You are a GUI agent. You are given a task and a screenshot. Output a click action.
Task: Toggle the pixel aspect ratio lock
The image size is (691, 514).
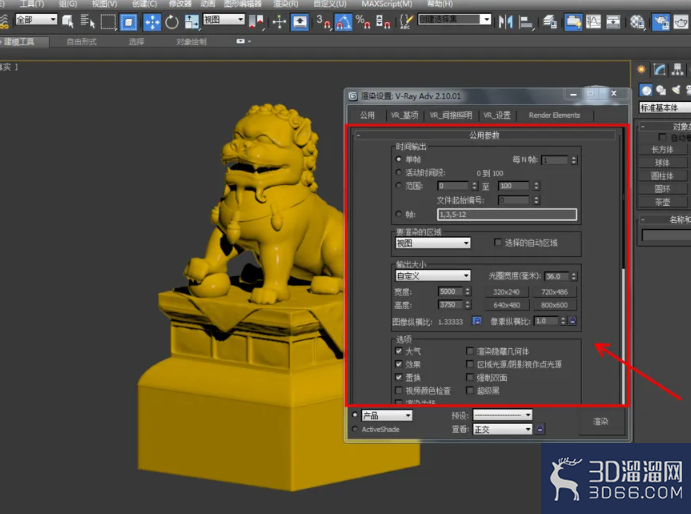coord(572,321)
